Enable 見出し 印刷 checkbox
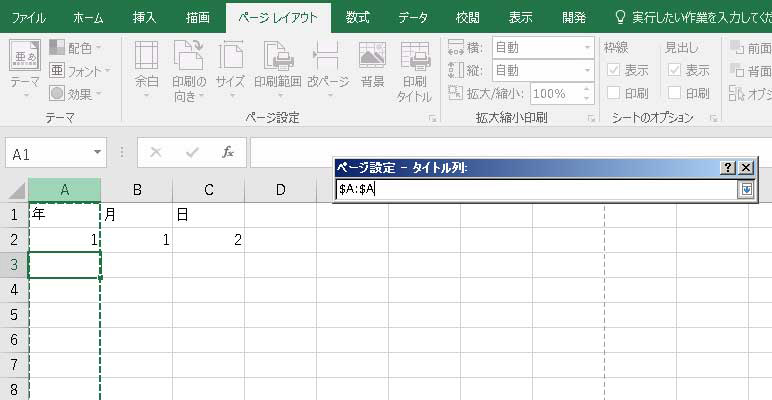This screenshot has height=400, width=772. (x=675, y=93)
